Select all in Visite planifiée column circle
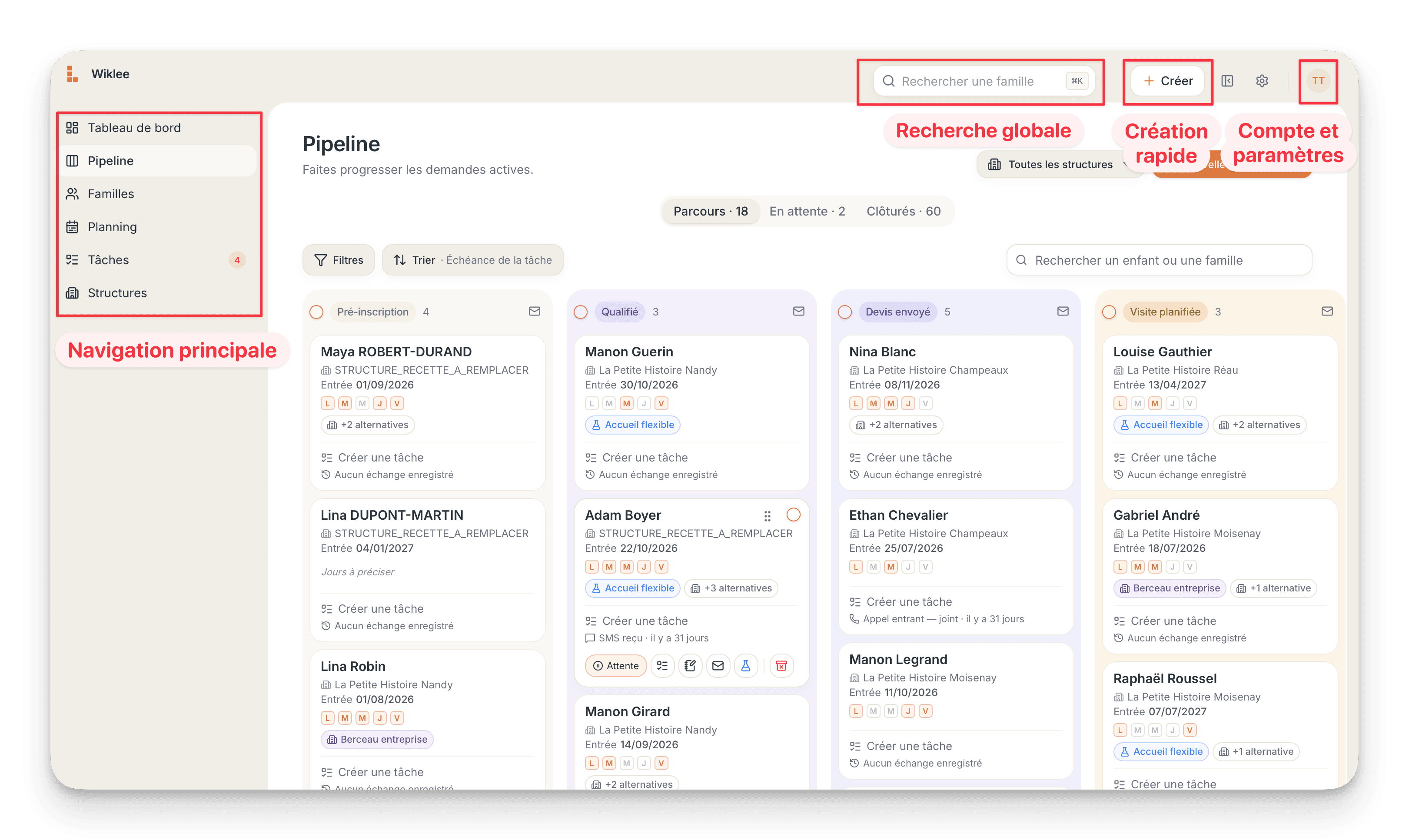The height and width of the screenshot is (840, 1409). click(1109, 312)
